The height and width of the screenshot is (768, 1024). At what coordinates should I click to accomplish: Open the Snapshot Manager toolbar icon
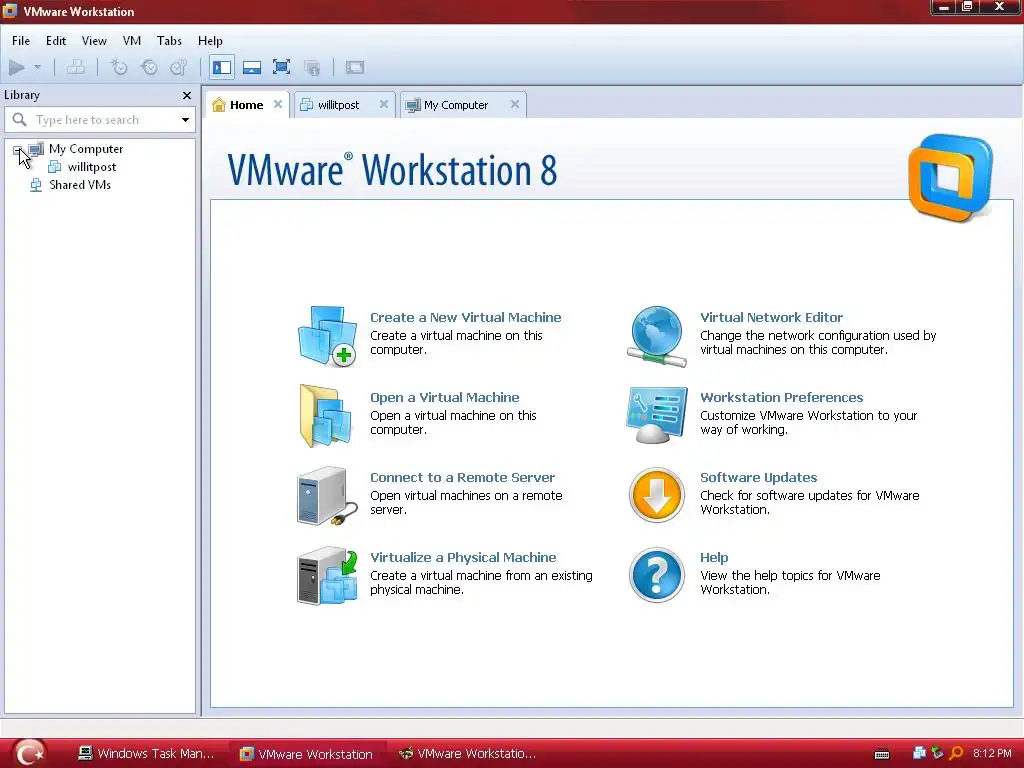179,67
